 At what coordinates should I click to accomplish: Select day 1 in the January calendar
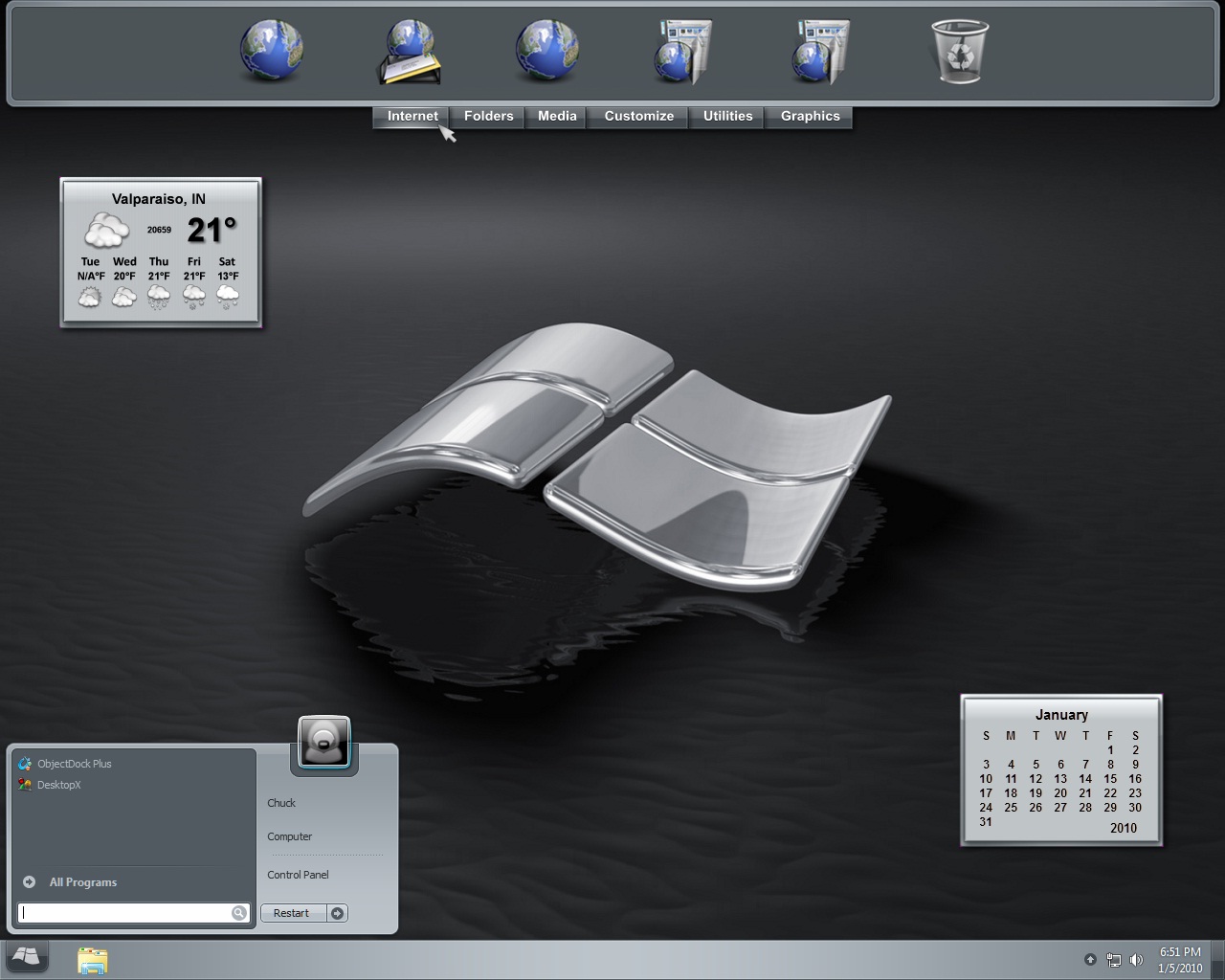pos(1110,750)
